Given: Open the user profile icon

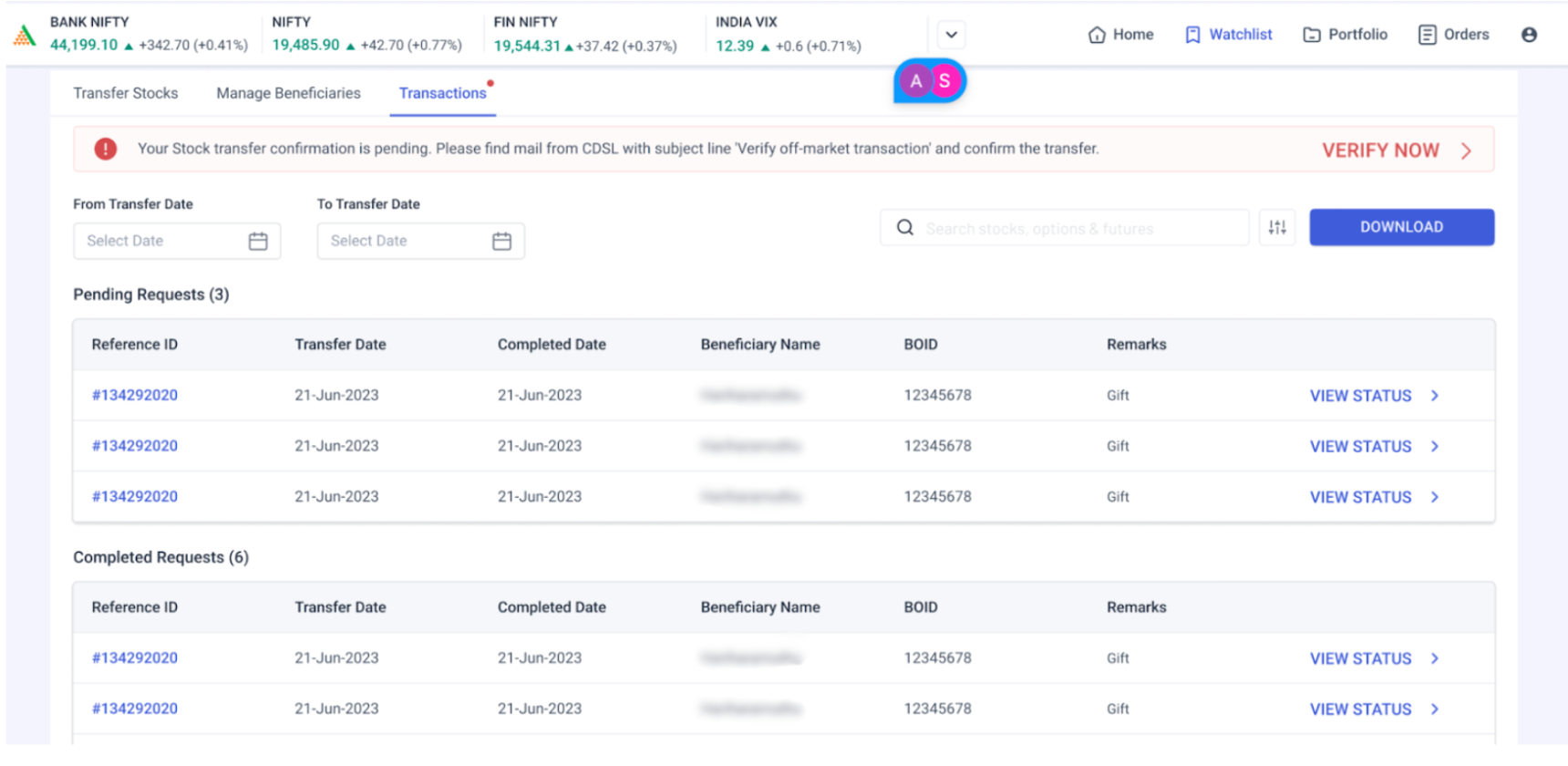Looking at the screenshot, I should (x=1529, y=35).
